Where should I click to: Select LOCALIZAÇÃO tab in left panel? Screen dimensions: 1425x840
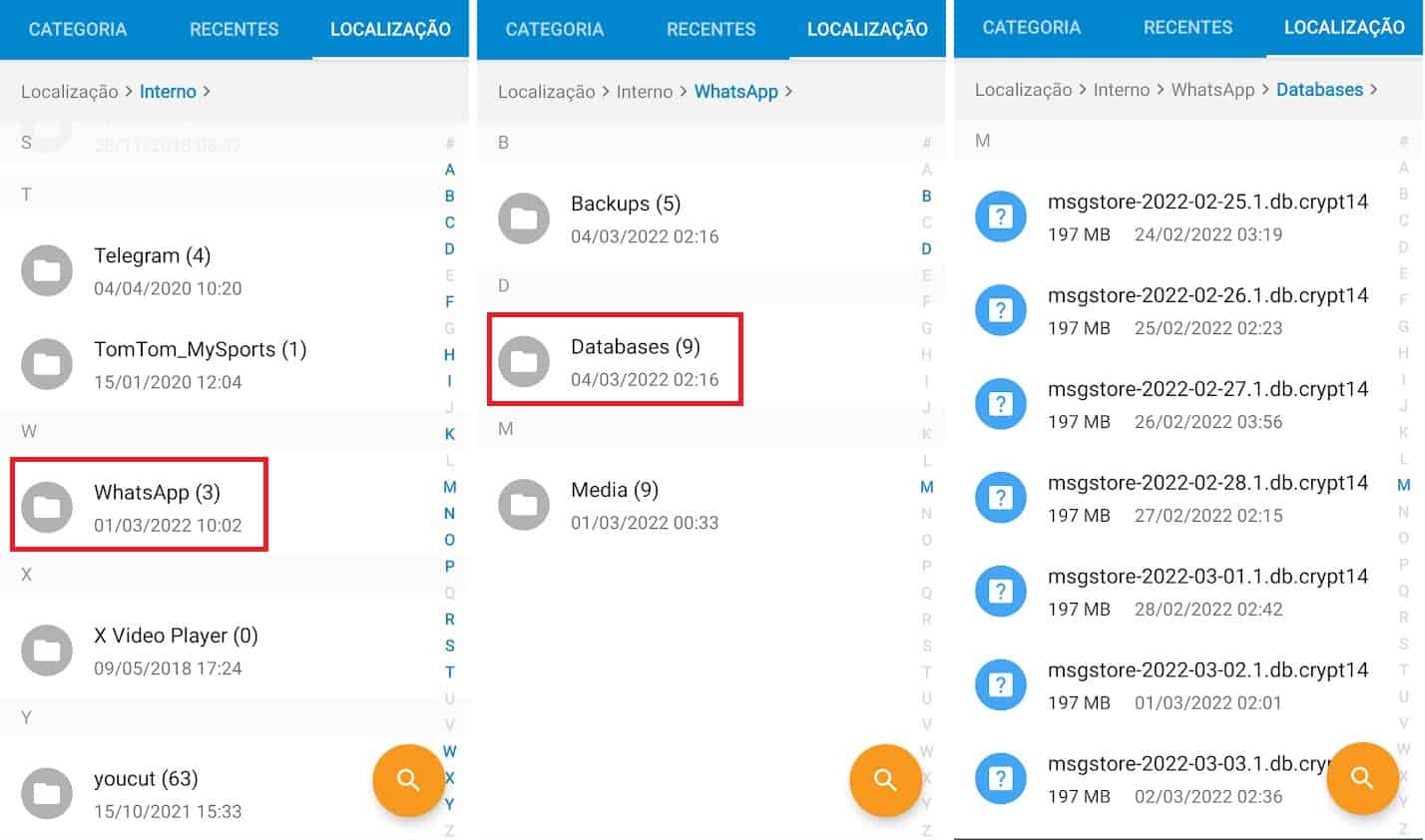(390, 29)
